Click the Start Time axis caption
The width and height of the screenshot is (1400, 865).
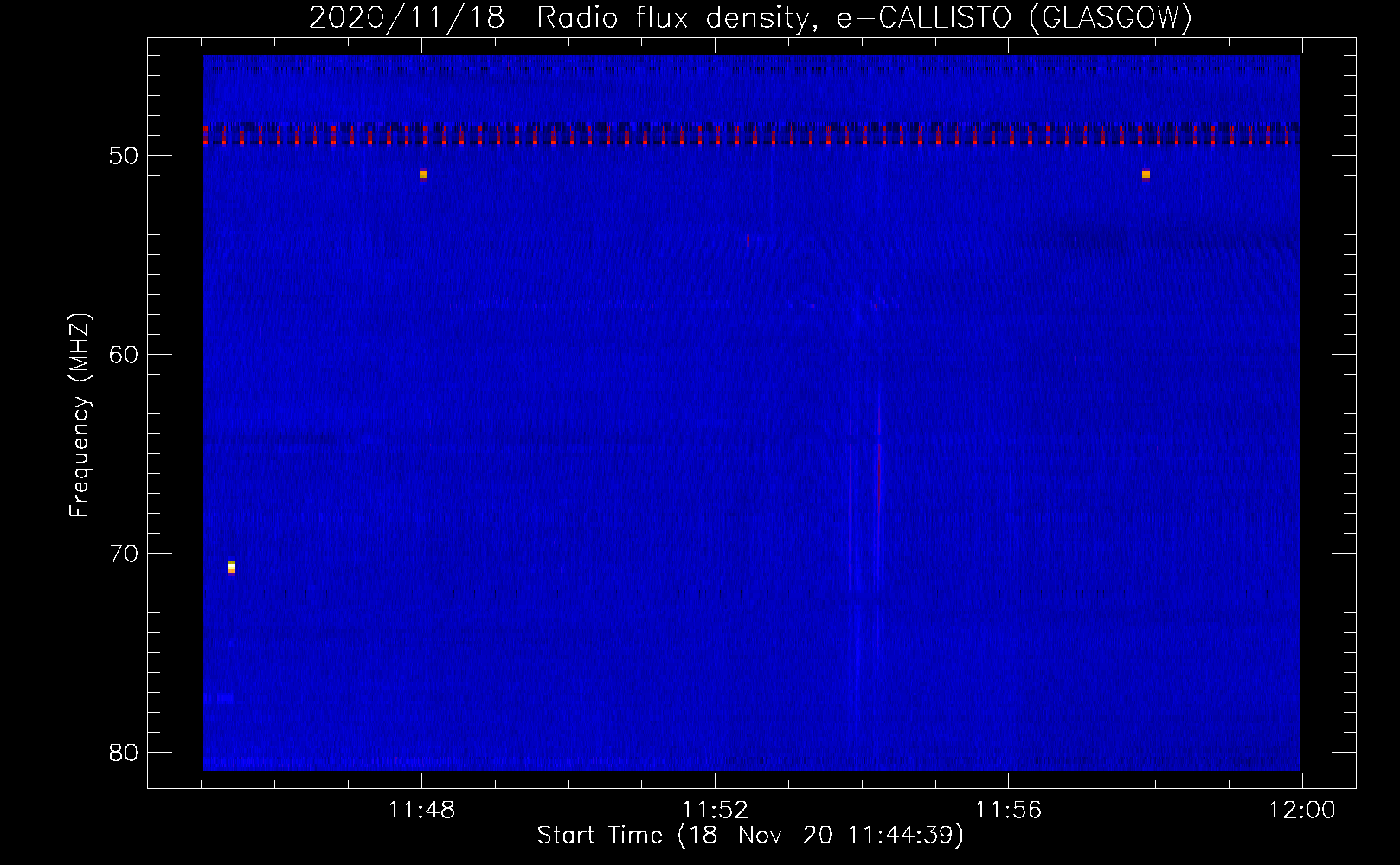(750, 836)
